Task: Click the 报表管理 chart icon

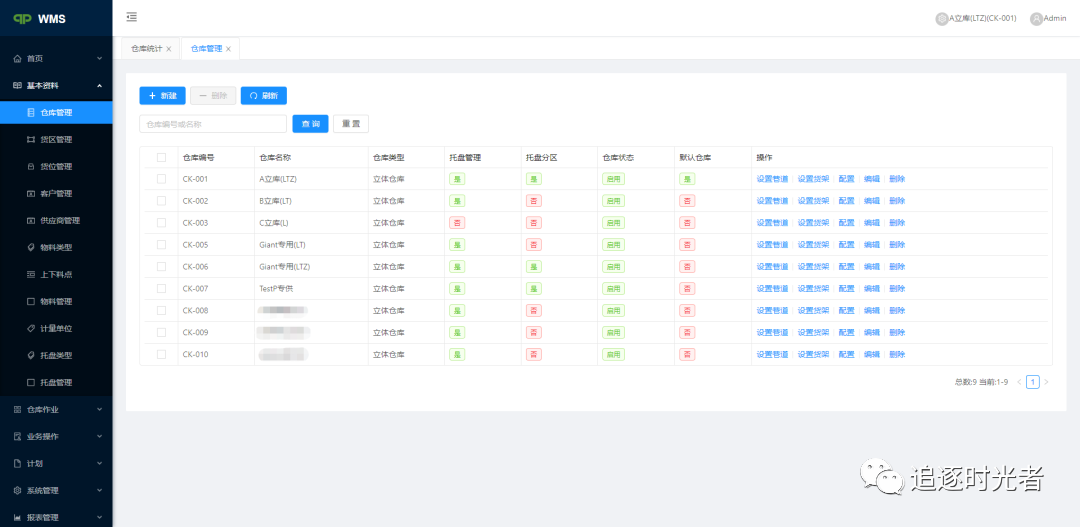Action: click(x=17, y=517)
